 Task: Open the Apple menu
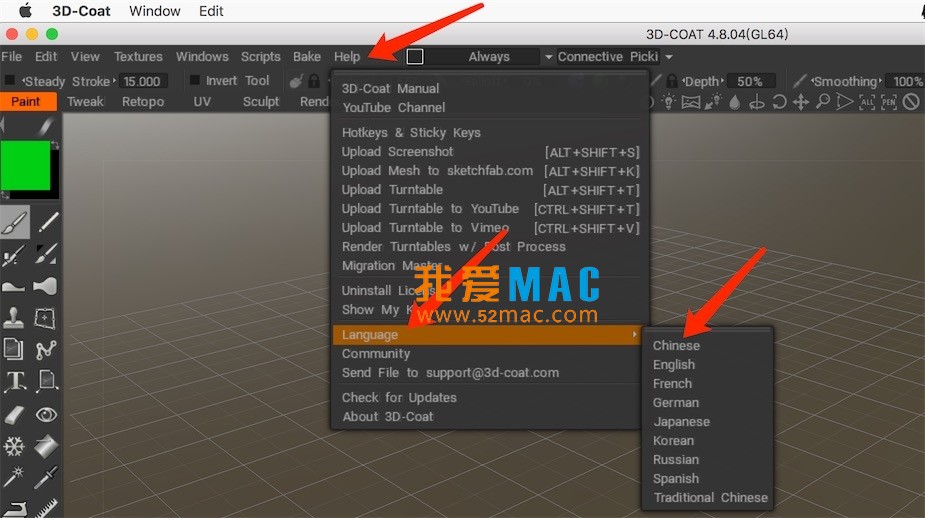pyautogui.click(x=25, y=11)
